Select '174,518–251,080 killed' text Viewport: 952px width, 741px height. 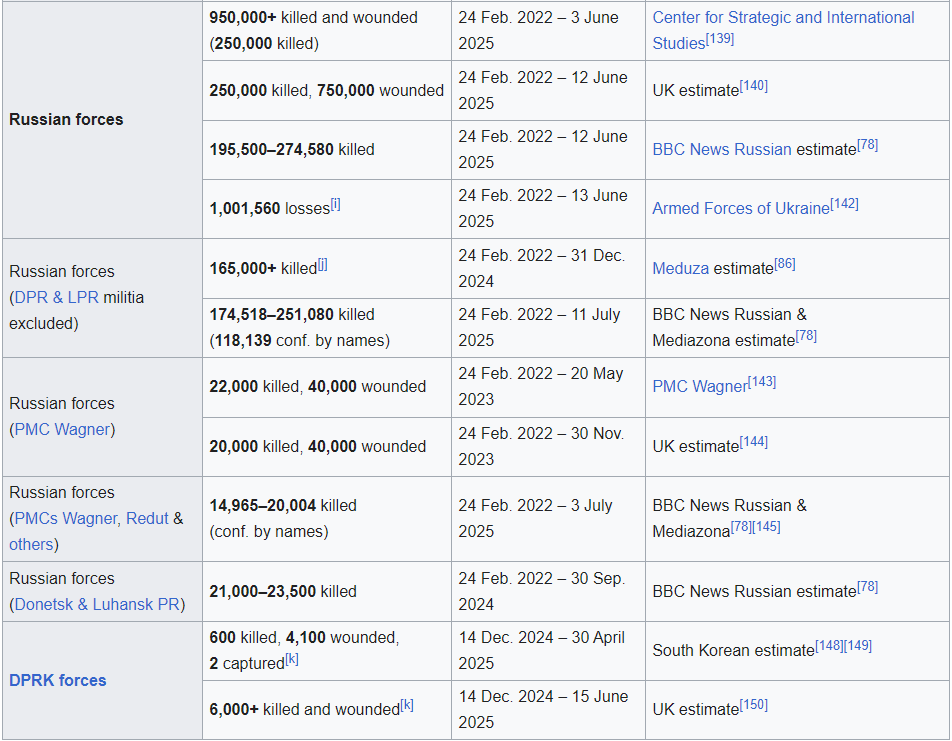pos(292,315)
